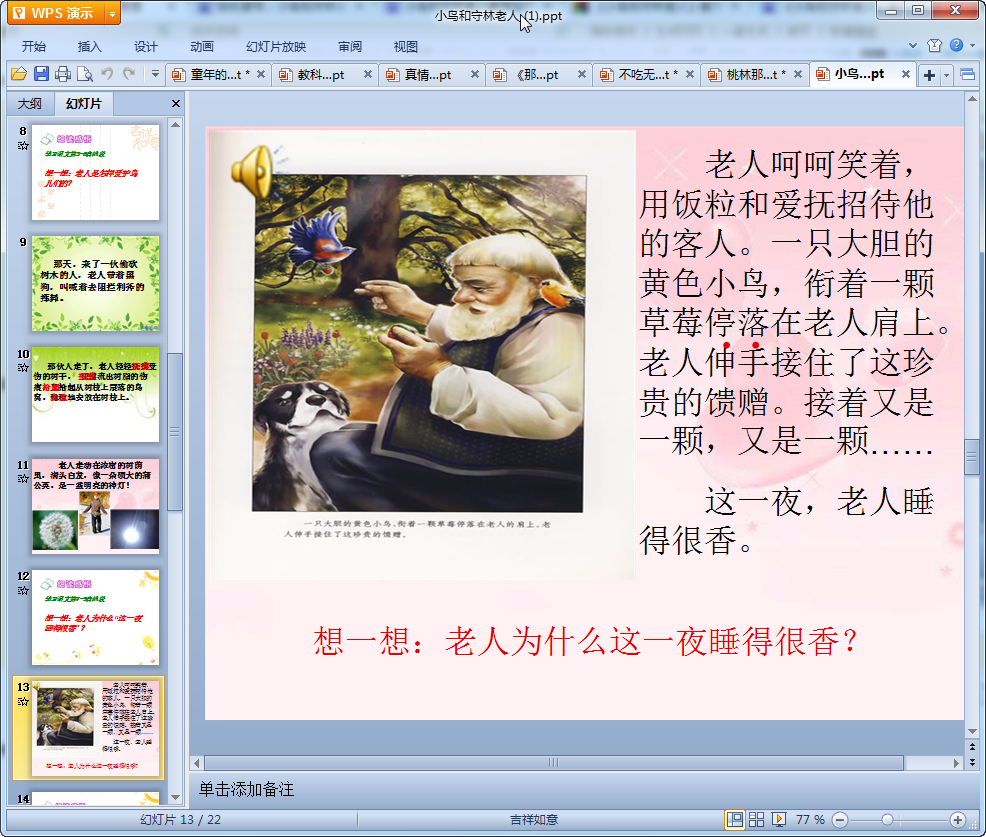
Task: Save the presentation with the floppy disk icon
Action: coord(41,74)
